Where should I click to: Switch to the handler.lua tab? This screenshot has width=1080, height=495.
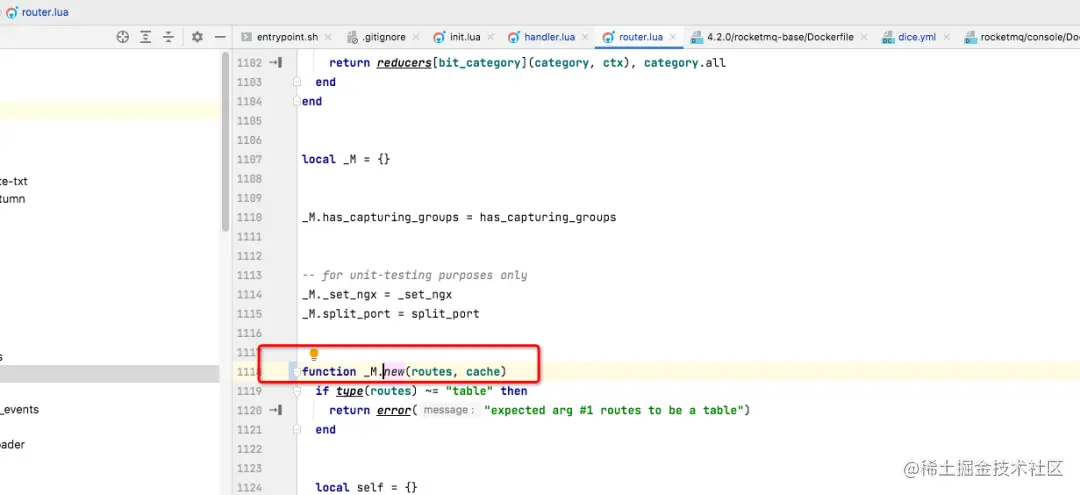pos(549,37)
